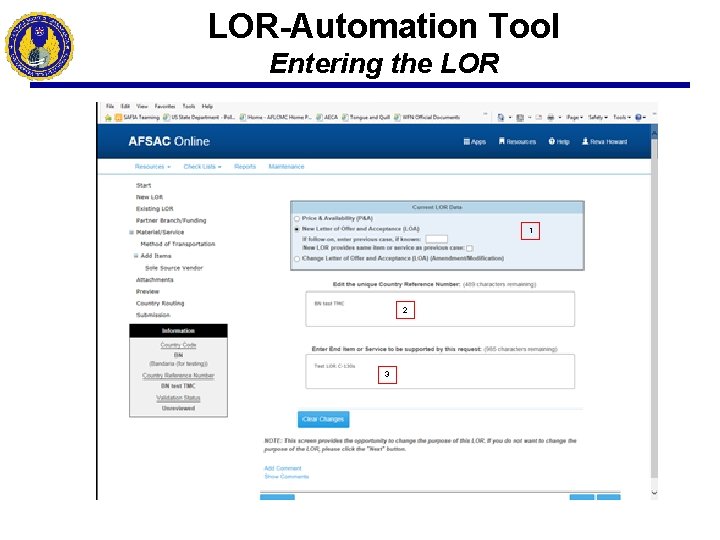Select Attachments in the sidebar

154,280
